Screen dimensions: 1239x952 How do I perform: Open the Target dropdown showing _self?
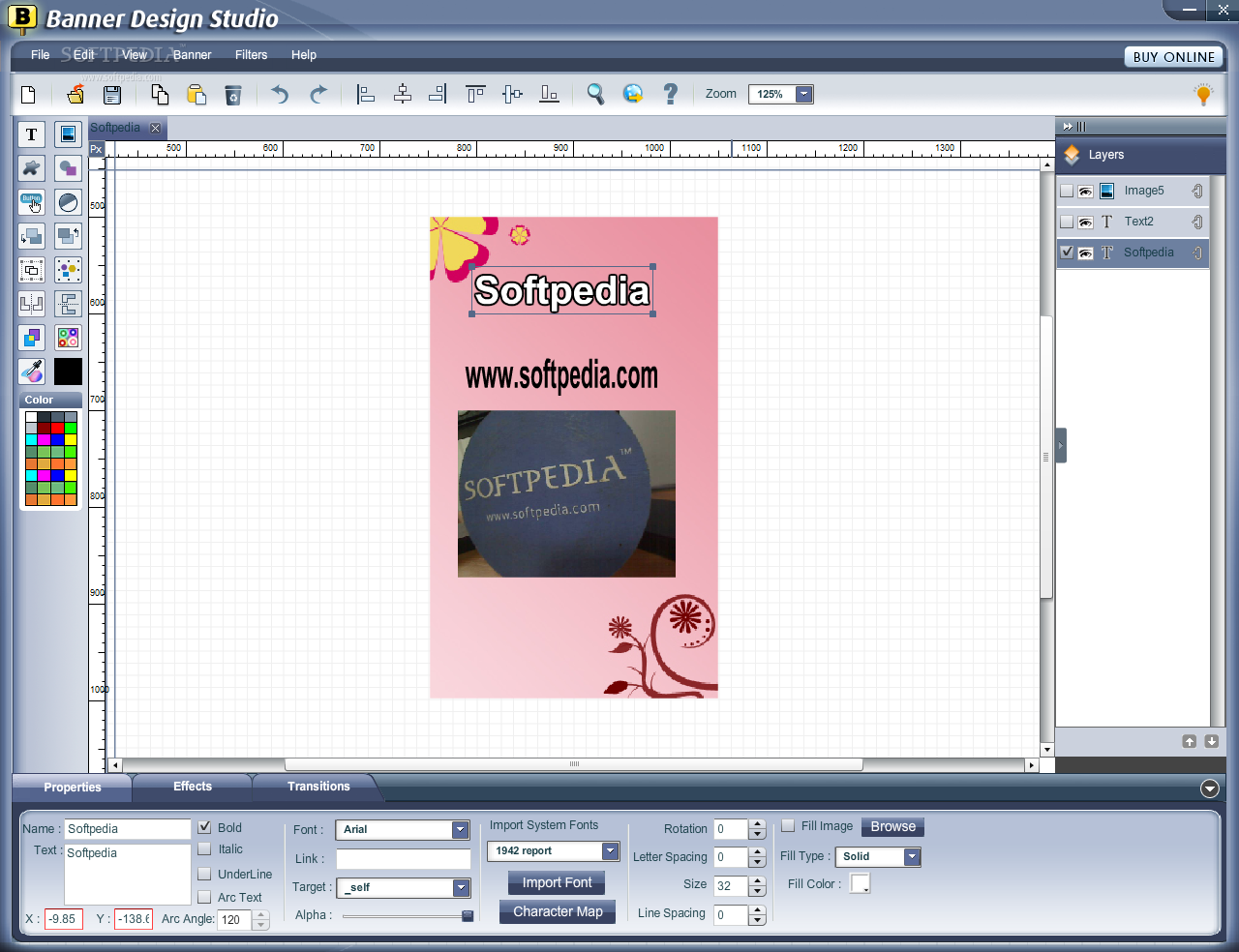tap(461, 888)
